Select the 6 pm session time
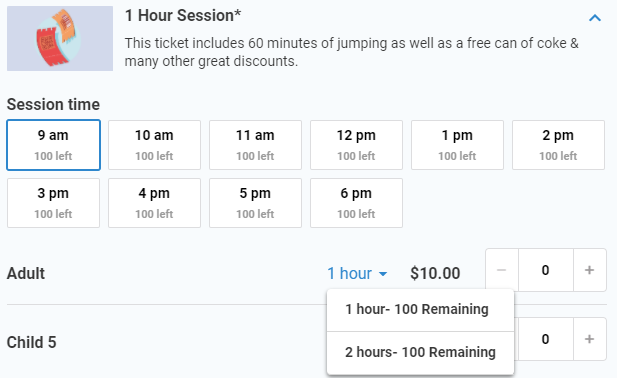This screenshot has height=378, width=617. pos(356,203)
